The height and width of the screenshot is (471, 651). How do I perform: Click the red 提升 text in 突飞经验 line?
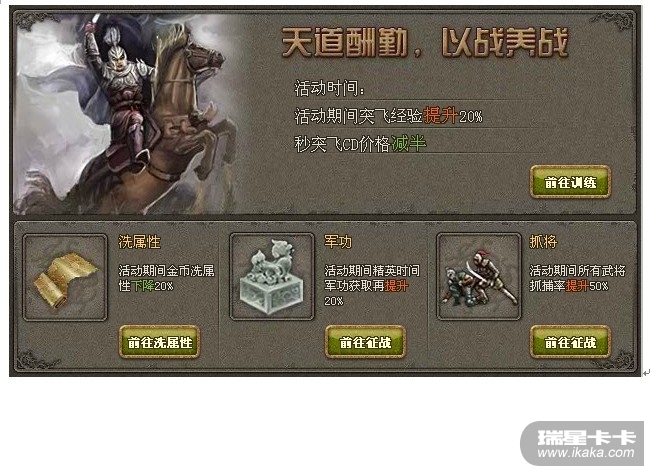coord(441,116)
